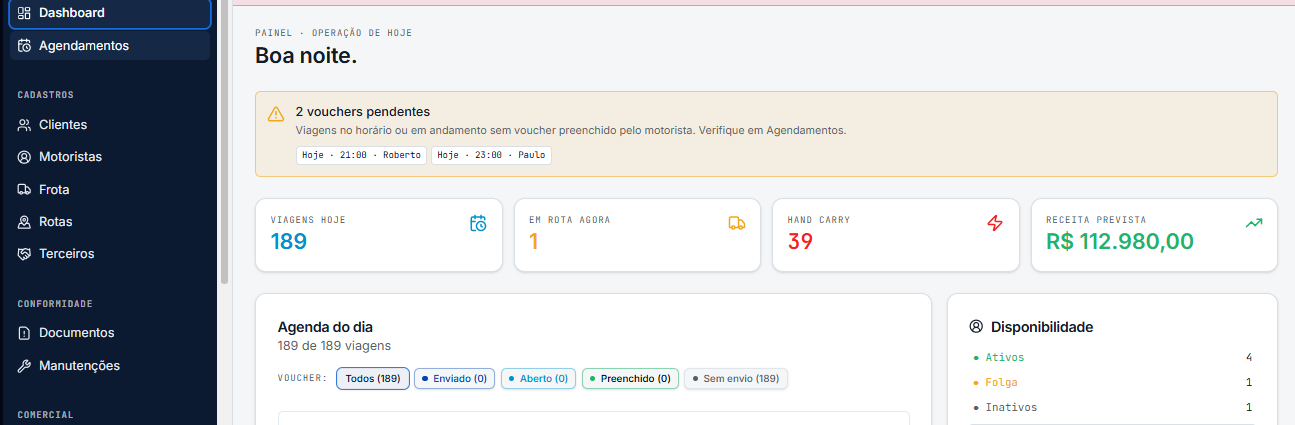Screen dimensions: 1295x425
Task: Open the Documentos page
Action: (x=110, y=333)
